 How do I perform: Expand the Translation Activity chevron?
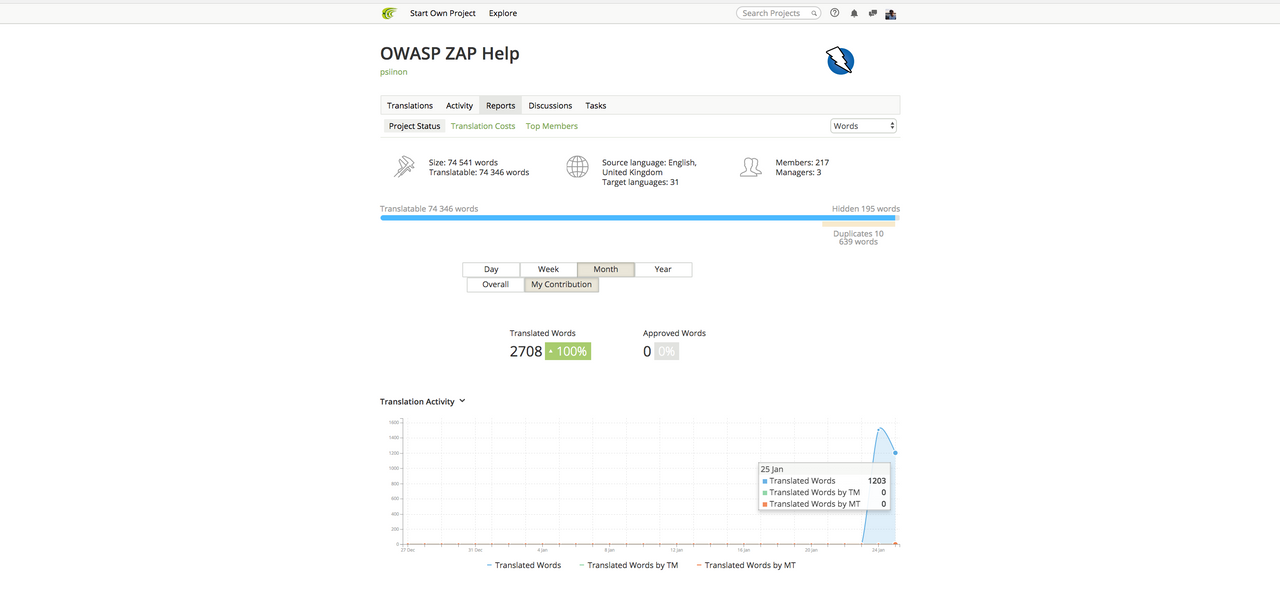tap(462, 401)
